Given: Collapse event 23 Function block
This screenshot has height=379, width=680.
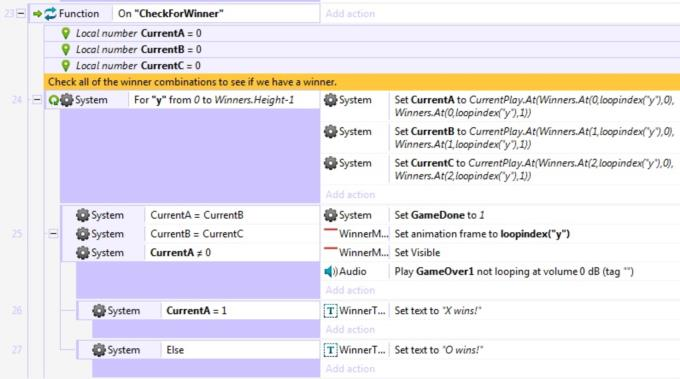Looking at the screenshot, I should pyautogui.click(x=20, y=14).
